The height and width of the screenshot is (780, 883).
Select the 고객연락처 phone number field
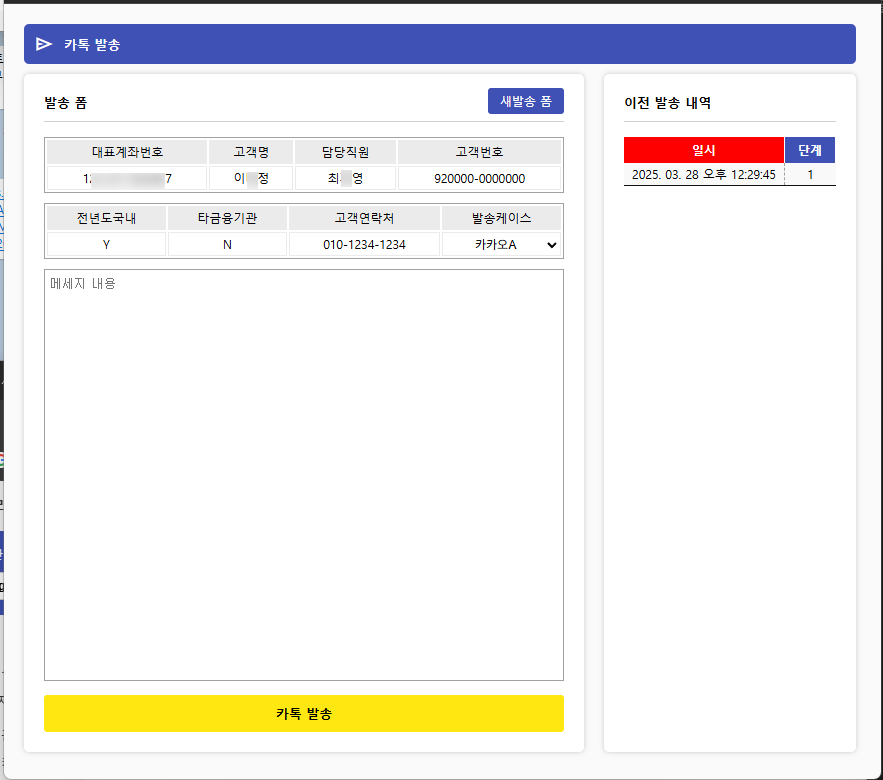pyautogui.click(x=363, y=244)
